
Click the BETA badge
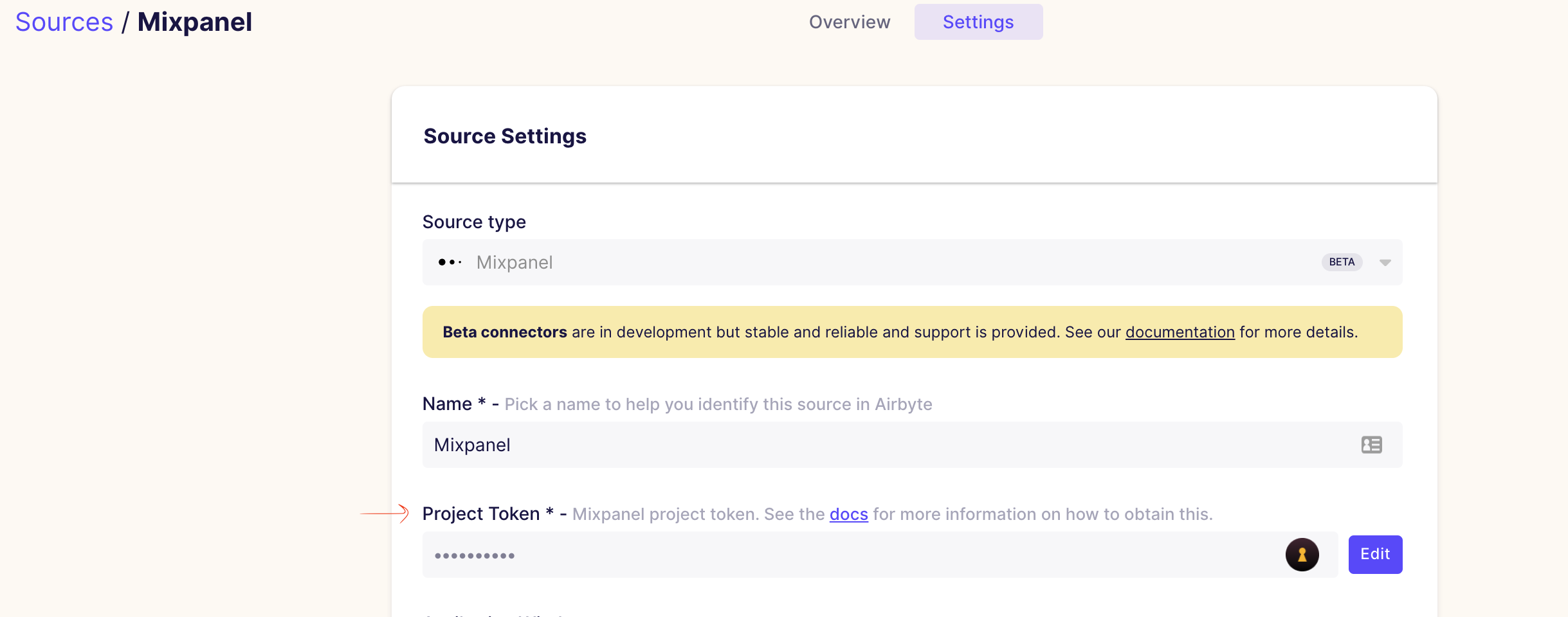click(1342, 262)
